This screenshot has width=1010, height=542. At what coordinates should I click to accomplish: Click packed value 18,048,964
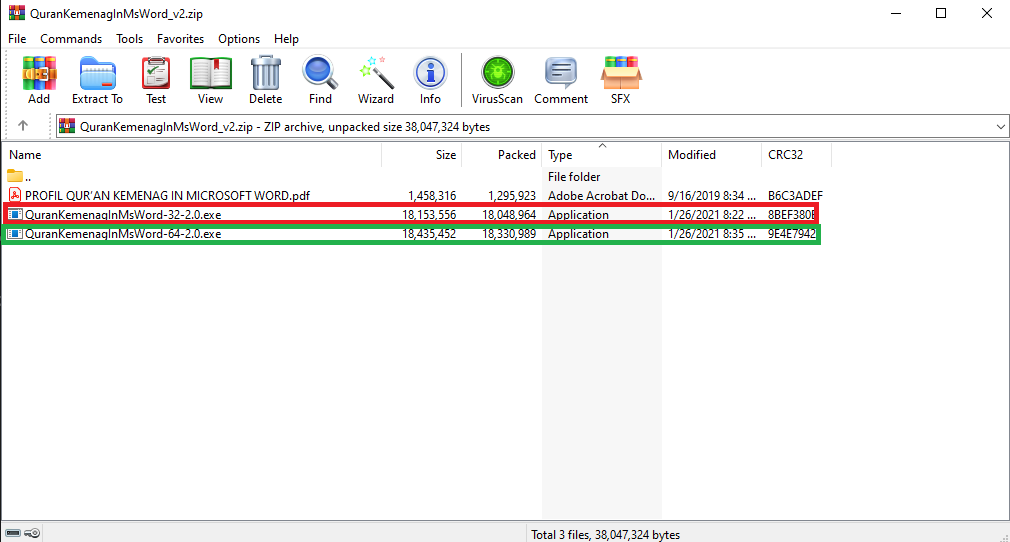pos(509,215)
